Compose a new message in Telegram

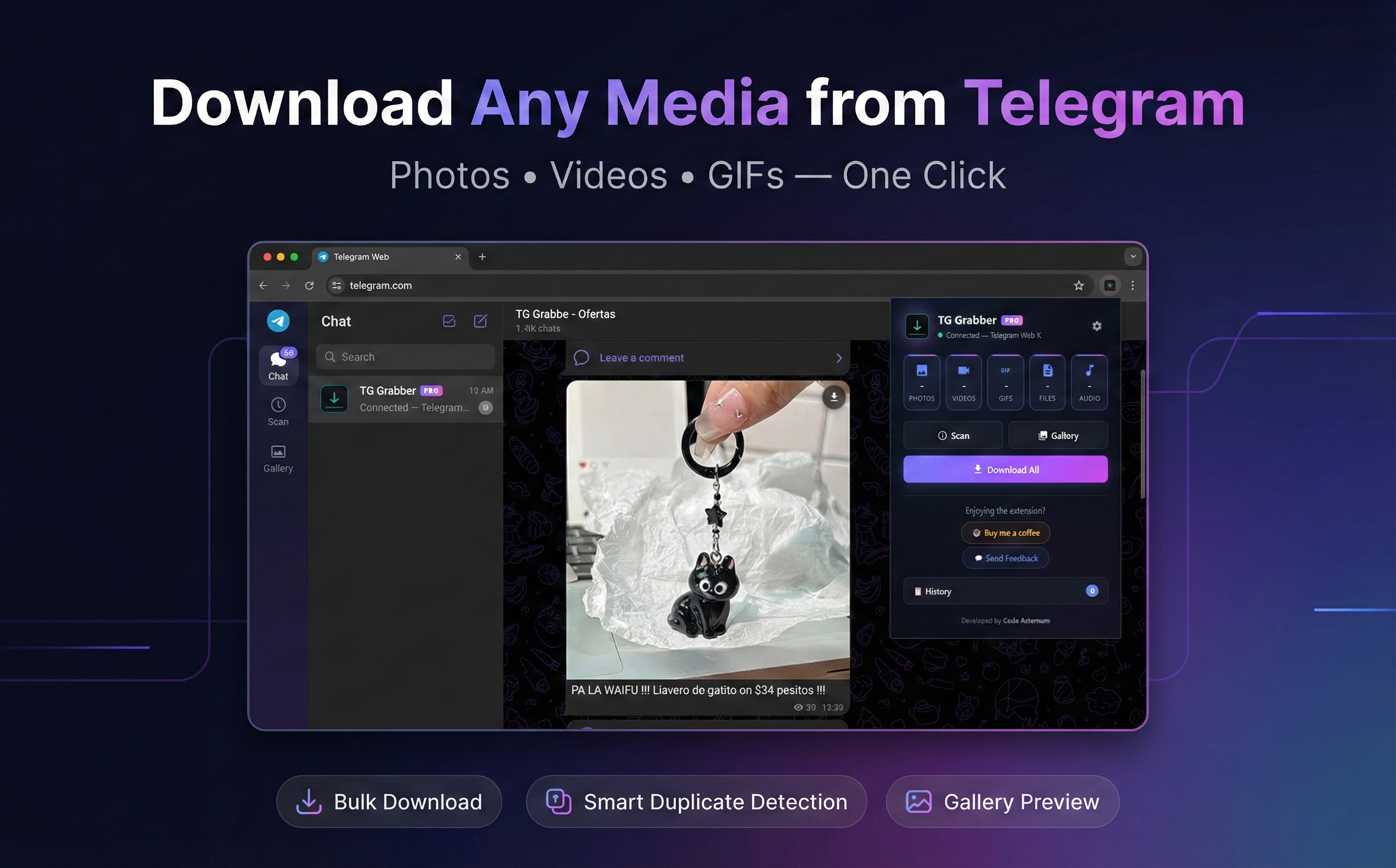(480, 321)
